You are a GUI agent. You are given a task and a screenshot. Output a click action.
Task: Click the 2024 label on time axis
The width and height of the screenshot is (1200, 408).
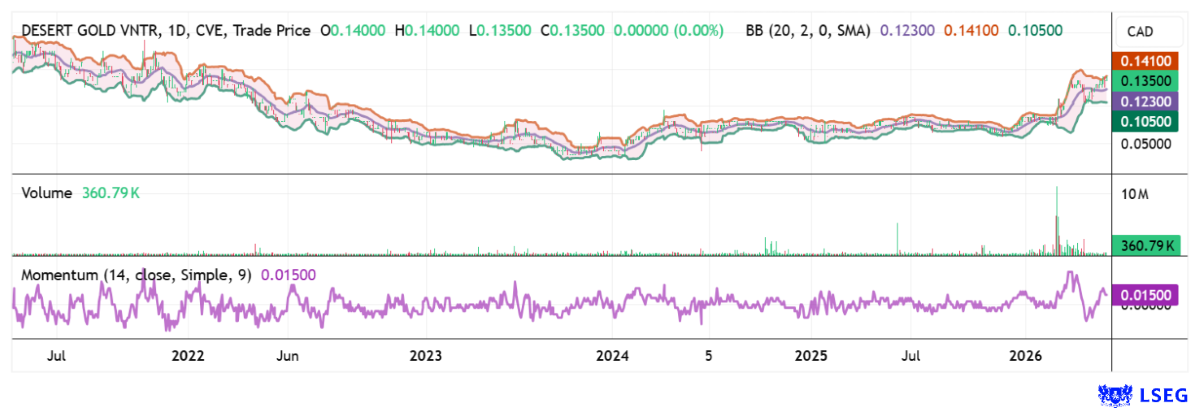(x=612, y=356)
